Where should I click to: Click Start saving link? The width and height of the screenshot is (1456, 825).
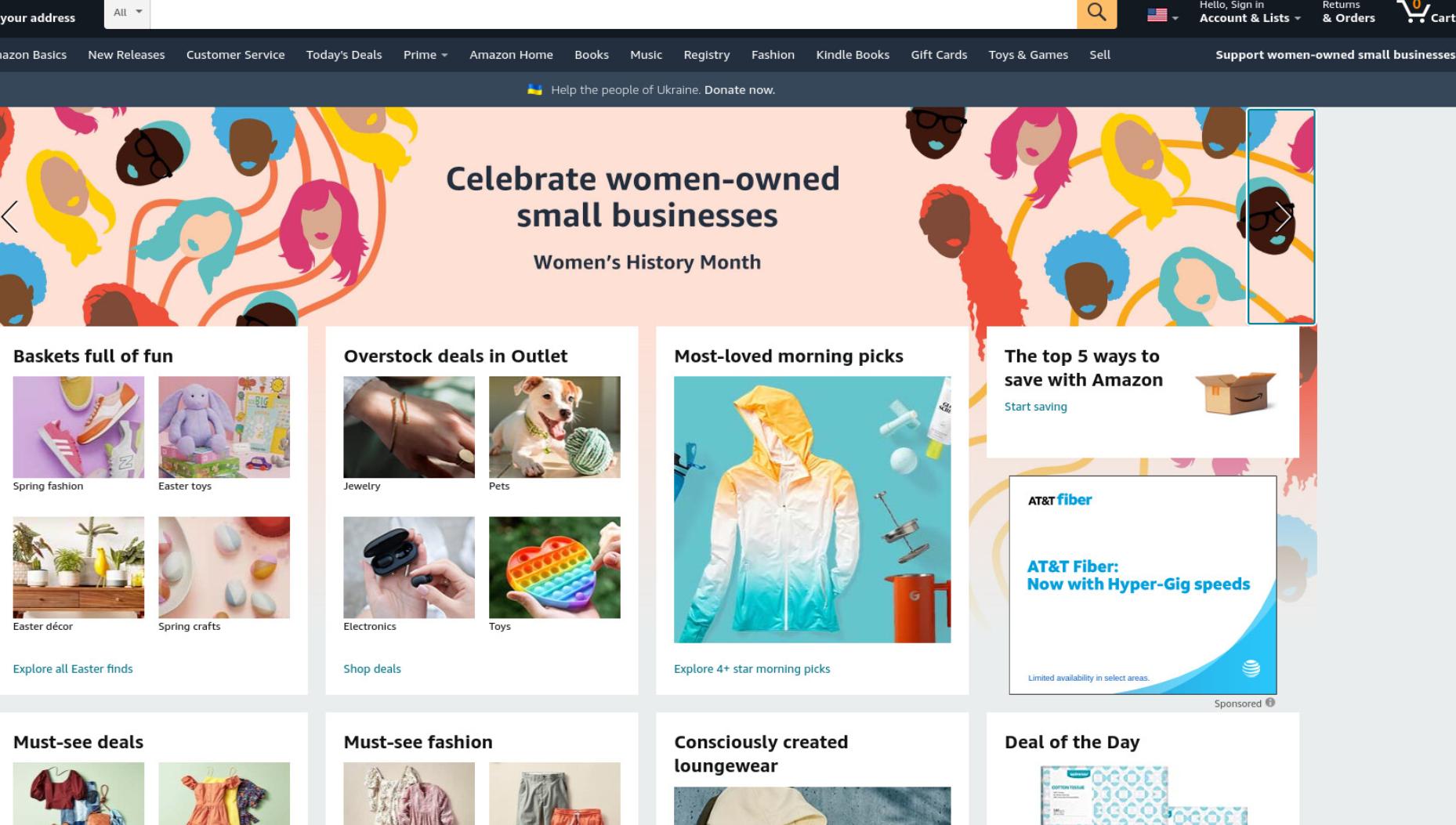point(1035,407)
